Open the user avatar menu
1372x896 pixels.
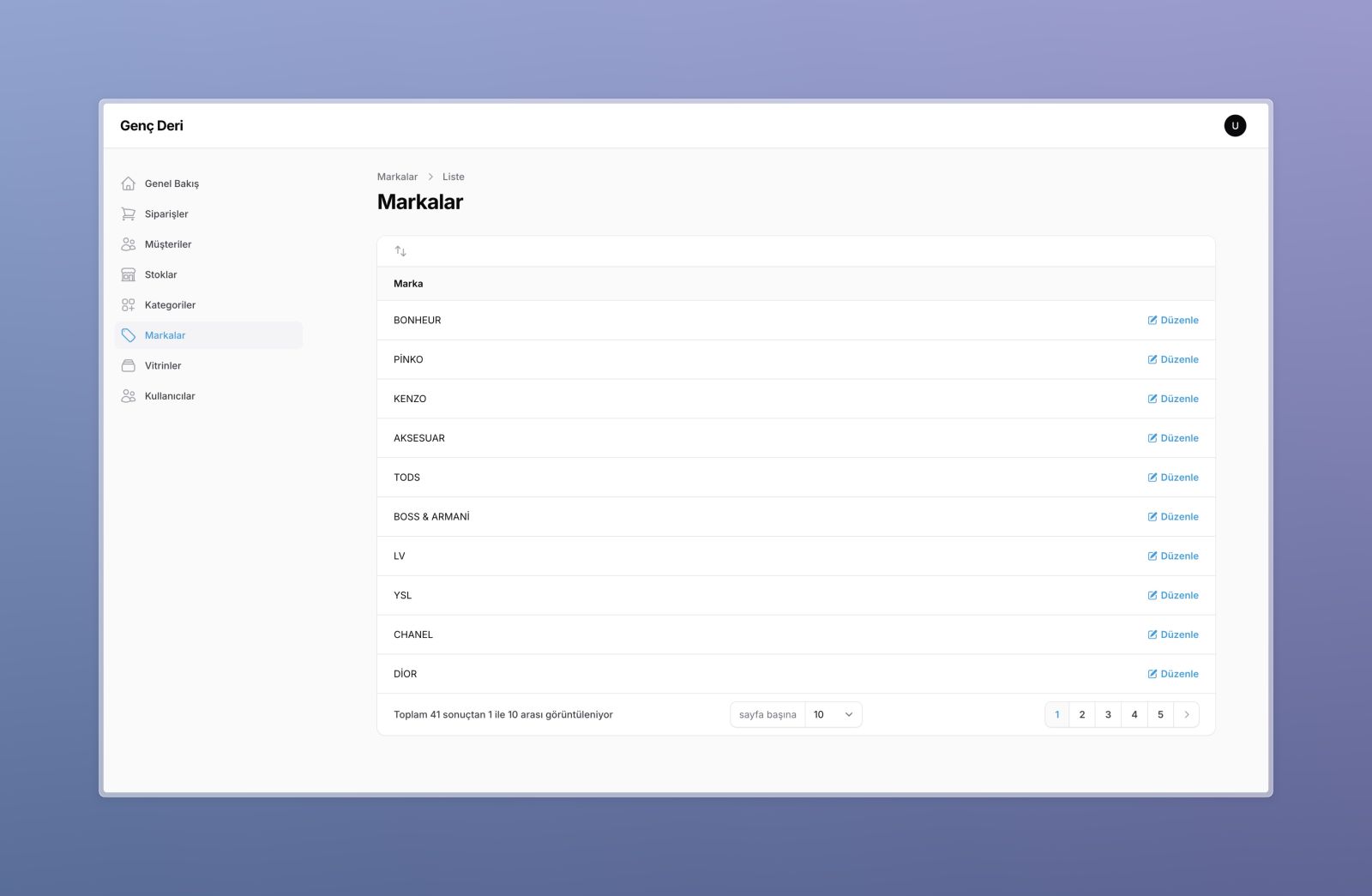pyautogui.click(x=1235, y=126)
